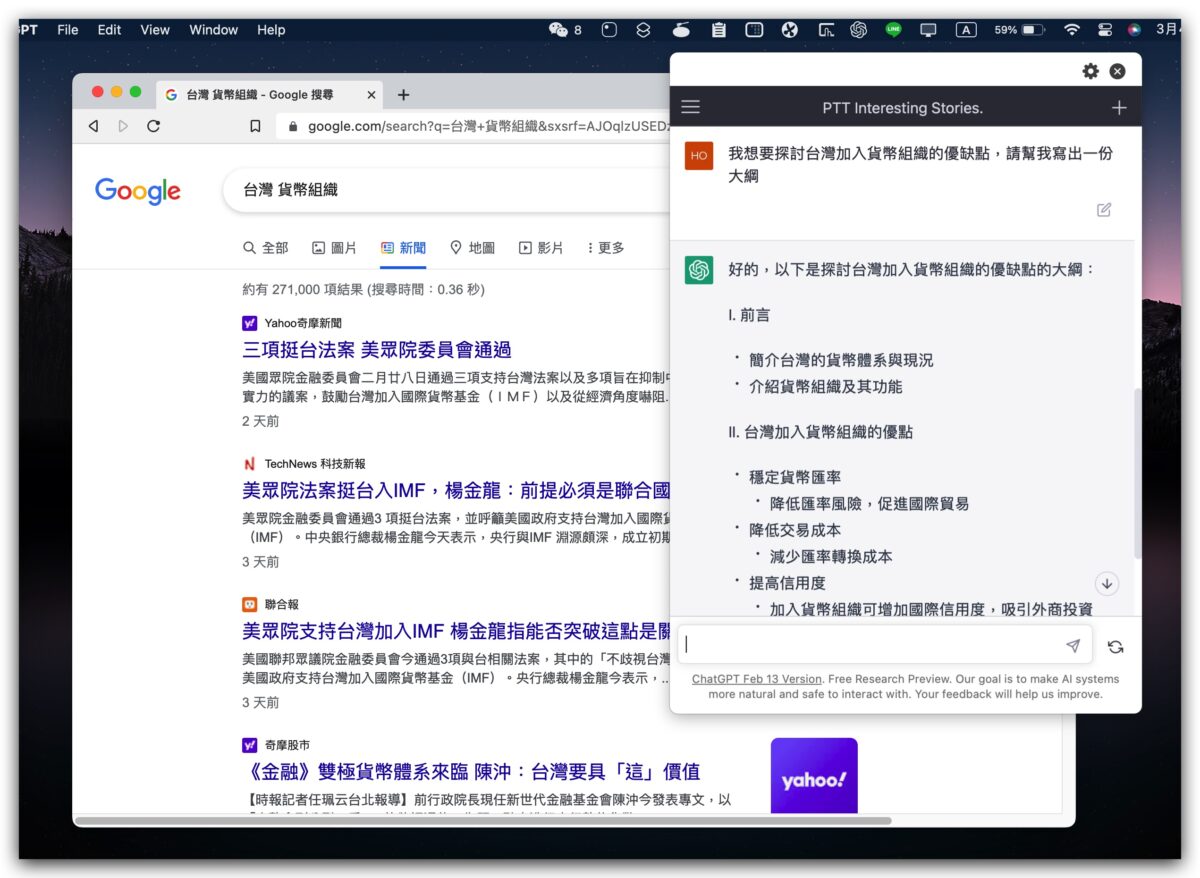The width and height of the screenshot is (1200, 878).
Task: Click the PTT Interesting Stories. chat title
Action: pyautogui.click(x=903, y=107)
